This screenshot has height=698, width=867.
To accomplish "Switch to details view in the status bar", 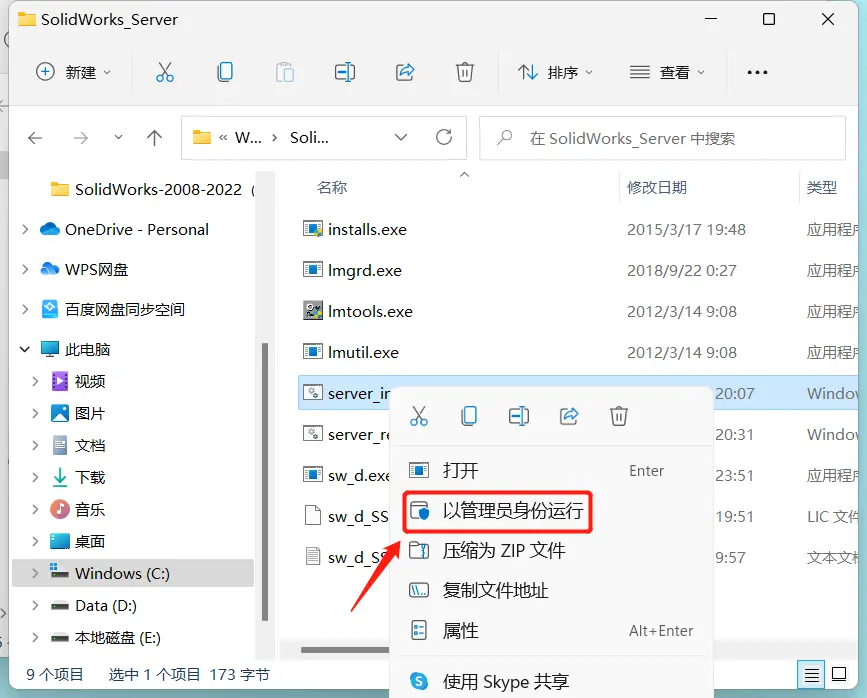I will click(811, 675).
